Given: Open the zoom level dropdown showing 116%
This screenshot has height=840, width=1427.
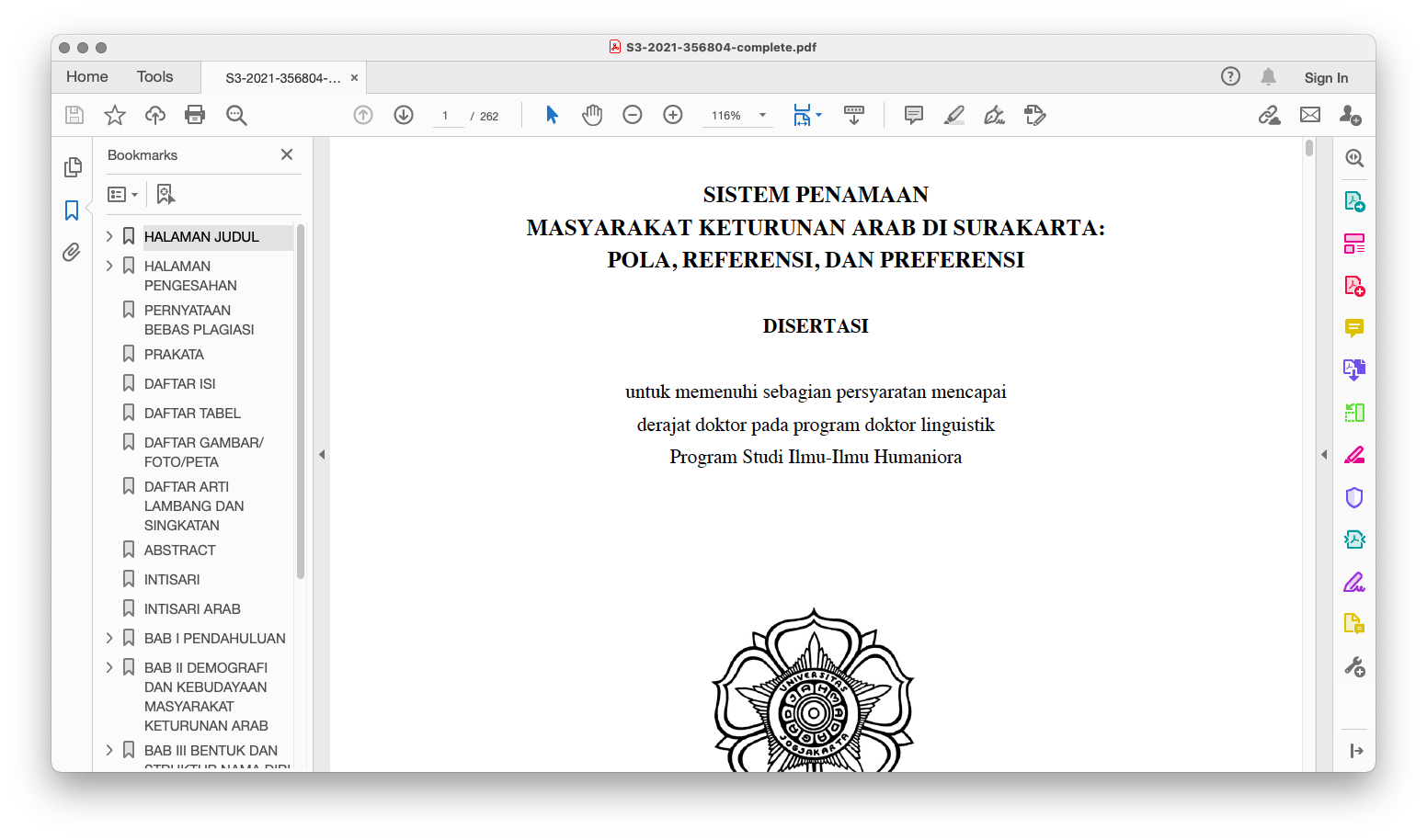Looking at the screenshot, I should pyautogui.click(x=737, y=115).
